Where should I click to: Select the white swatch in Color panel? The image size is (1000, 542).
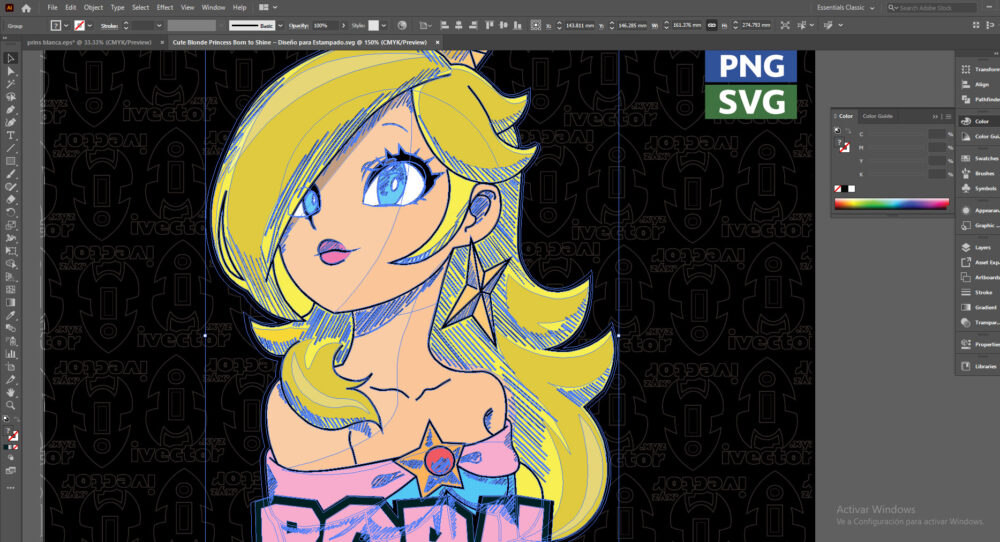851,189
